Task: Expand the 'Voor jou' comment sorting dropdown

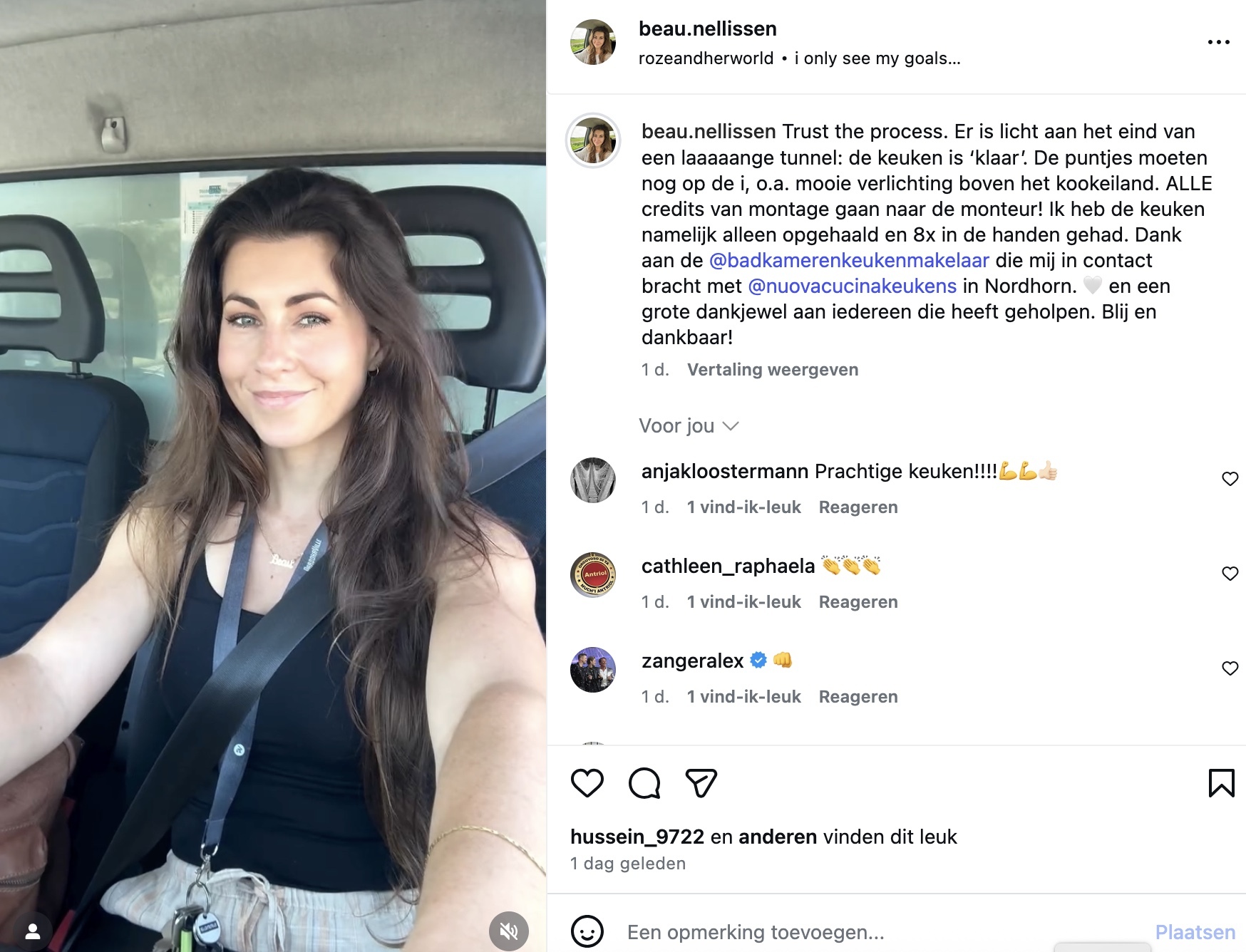Action: [x=689, y=426]
